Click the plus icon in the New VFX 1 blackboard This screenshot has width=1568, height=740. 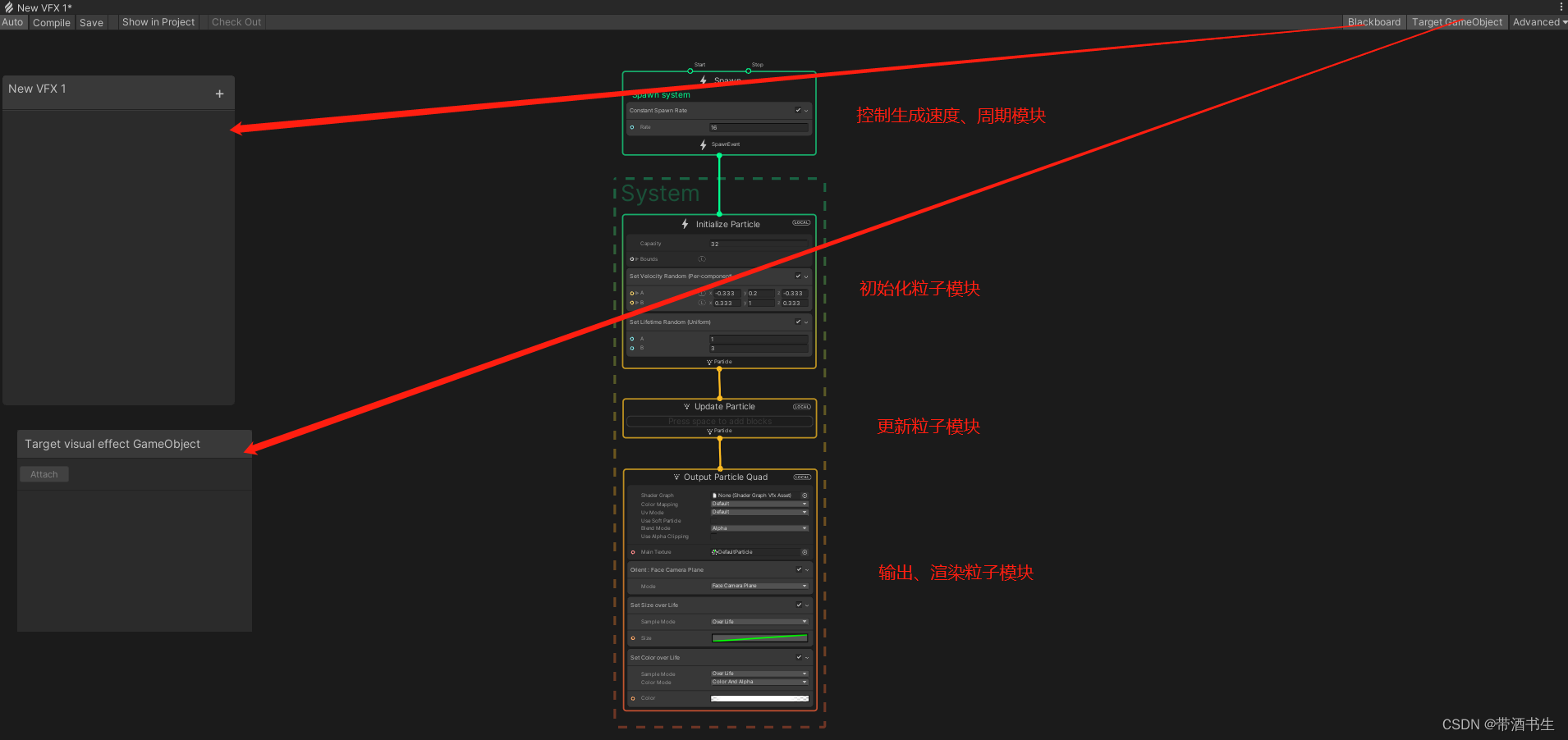(x=219, y=93)
